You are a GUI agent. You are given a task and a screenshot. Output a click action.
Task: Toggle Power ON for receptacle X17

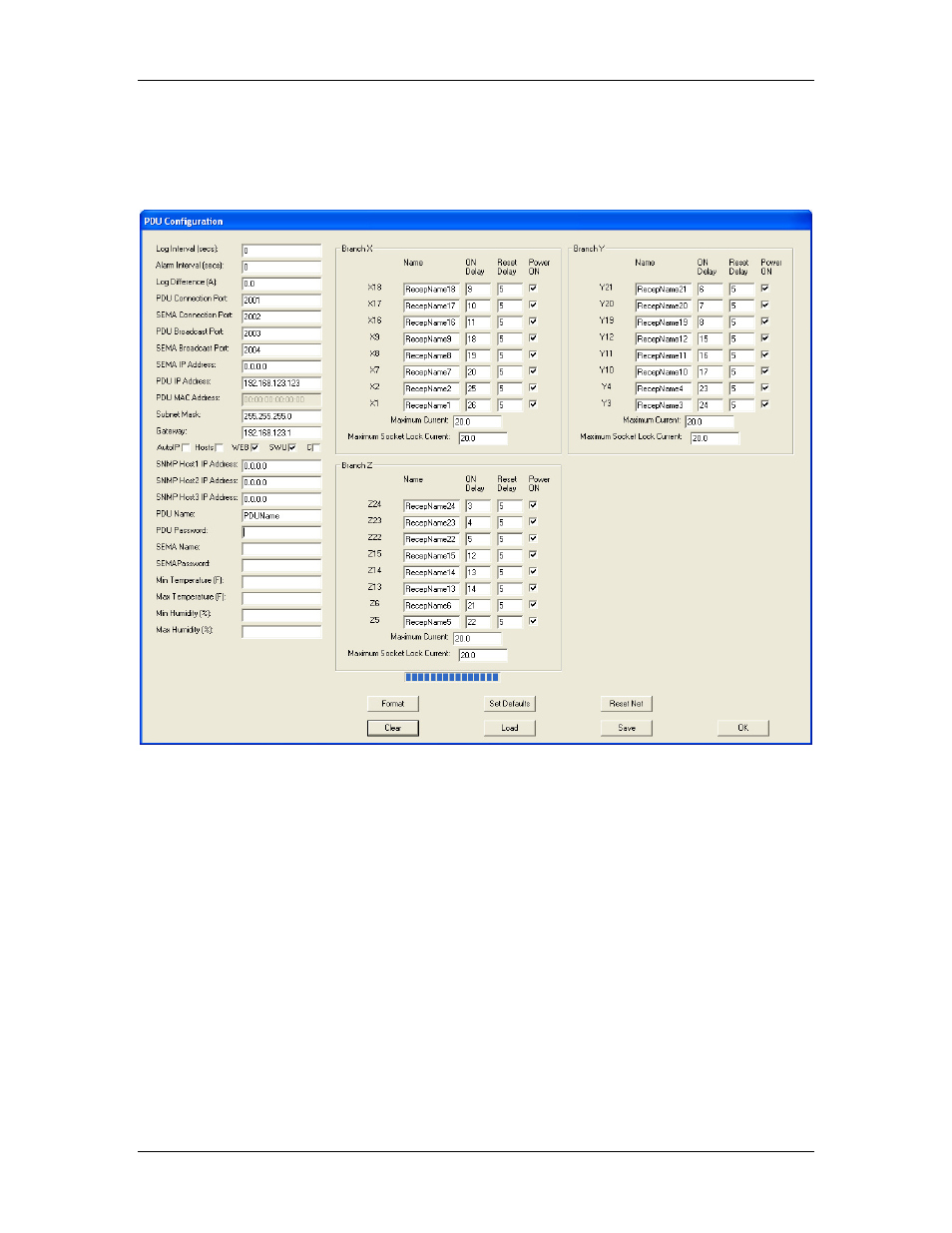[x=533, y=305]
